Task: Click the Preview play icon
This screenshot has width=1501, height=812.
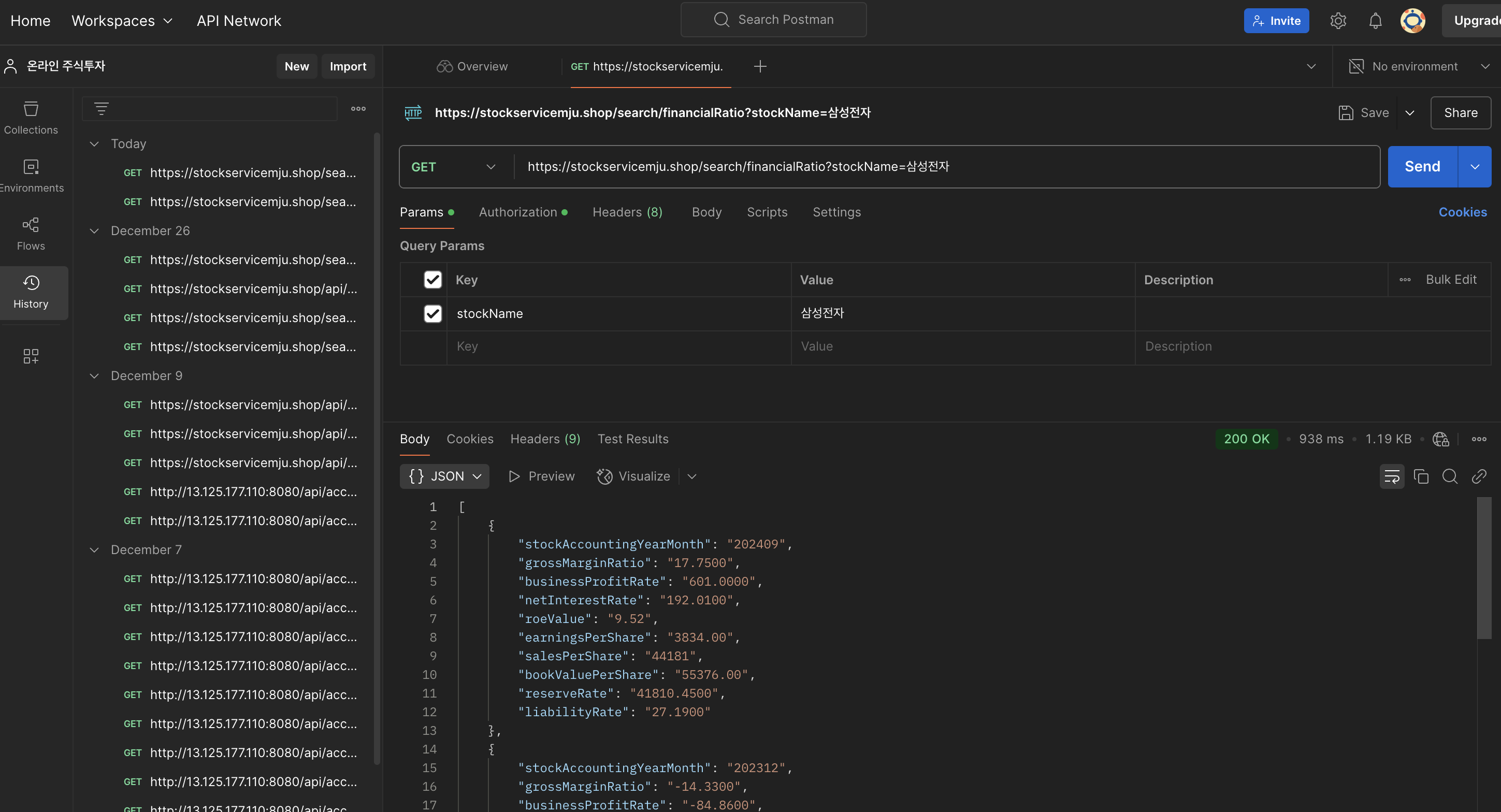Action: click(x=514, y=476)
